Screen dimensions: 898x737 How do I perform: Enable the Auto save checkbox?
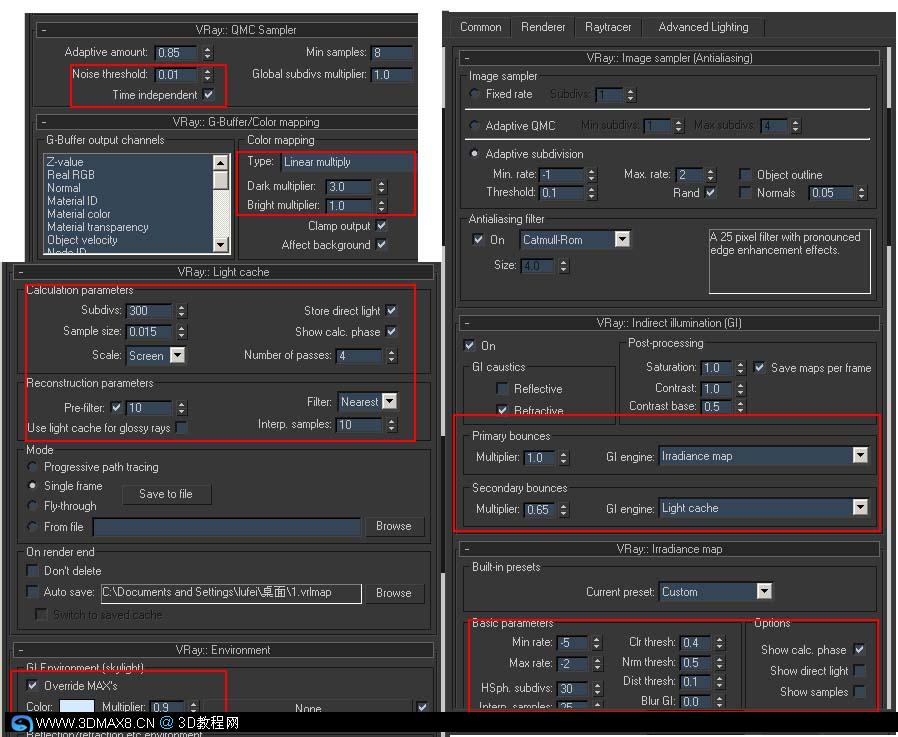(33, 592)
